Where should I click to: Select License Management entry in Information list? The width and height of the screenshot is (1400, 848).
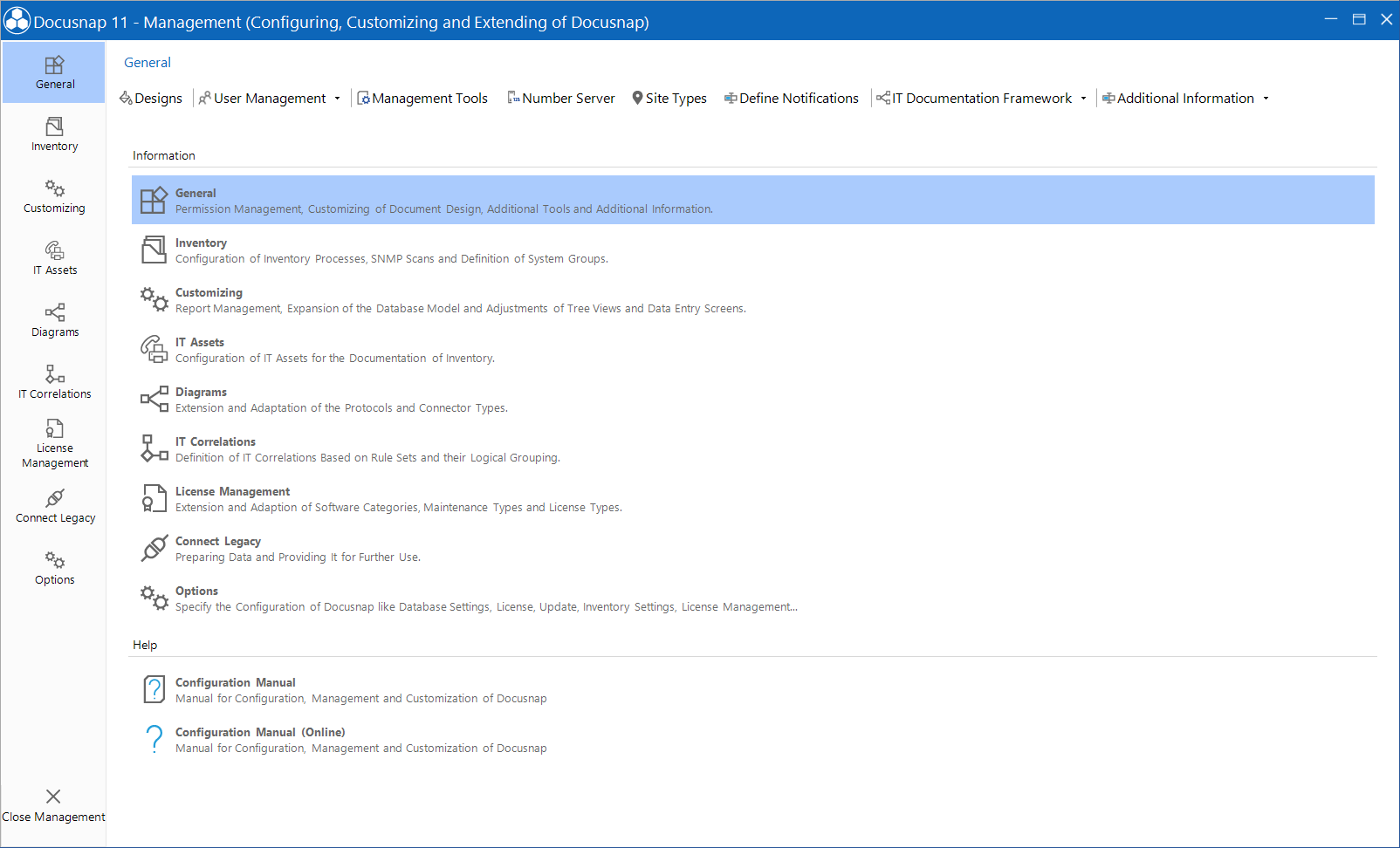232,492
